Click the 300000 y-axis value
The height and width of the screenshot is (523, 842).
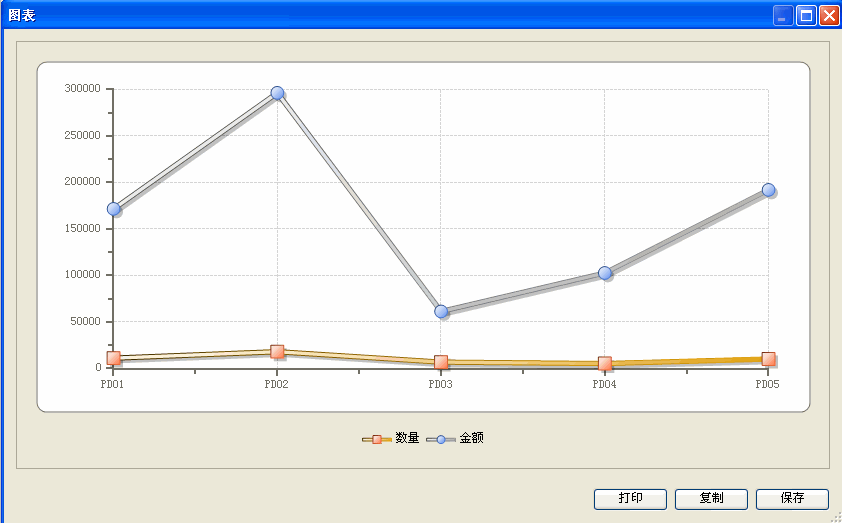coord(83,89)
